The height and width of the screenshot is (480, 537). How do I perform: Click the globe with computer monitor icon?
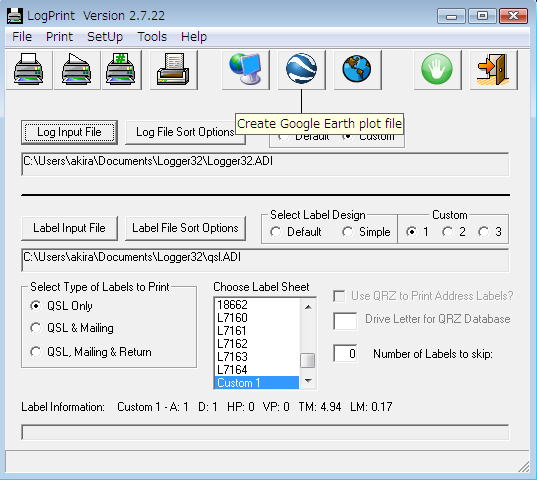pos(246,70)
